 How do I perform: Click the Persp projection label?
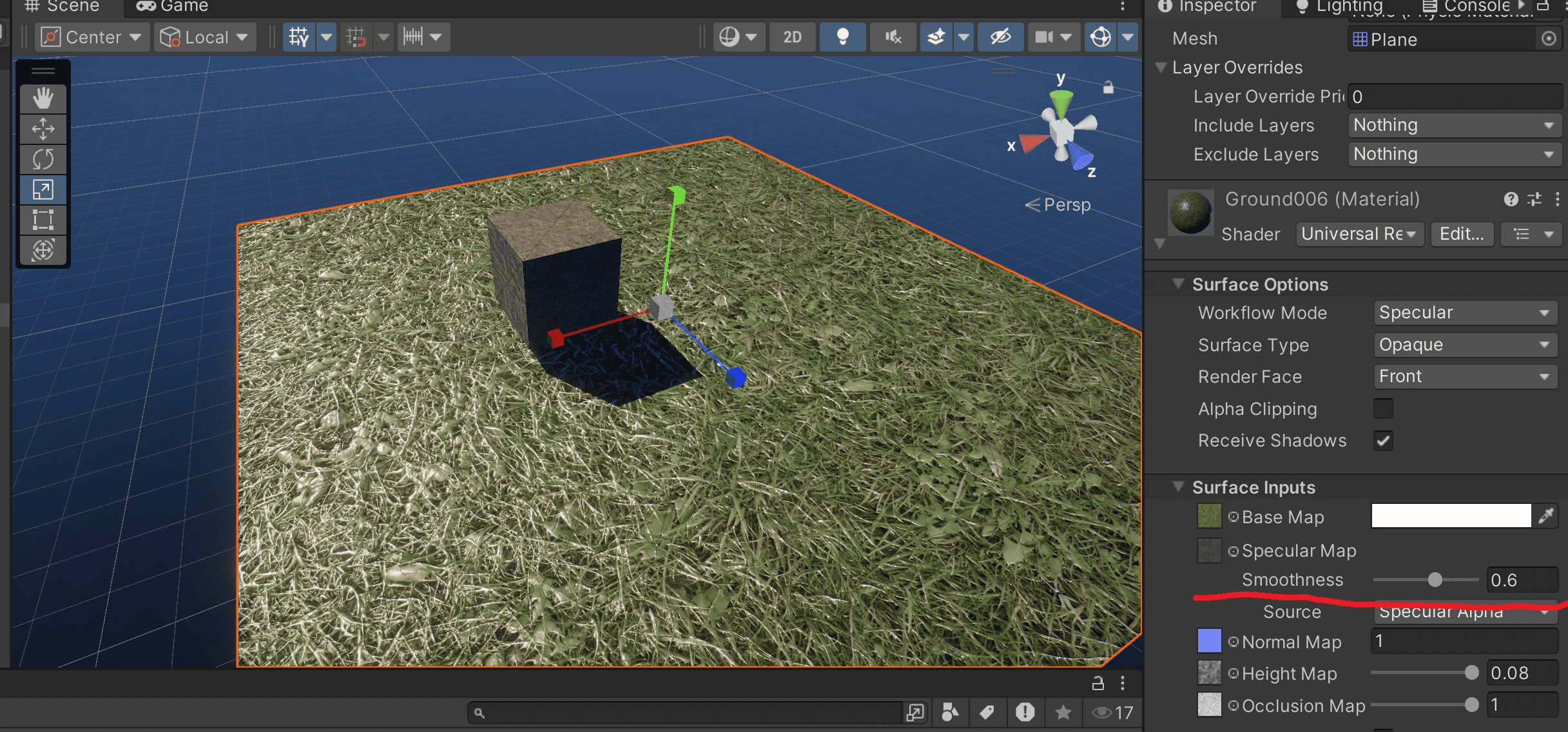(1058, 205)
